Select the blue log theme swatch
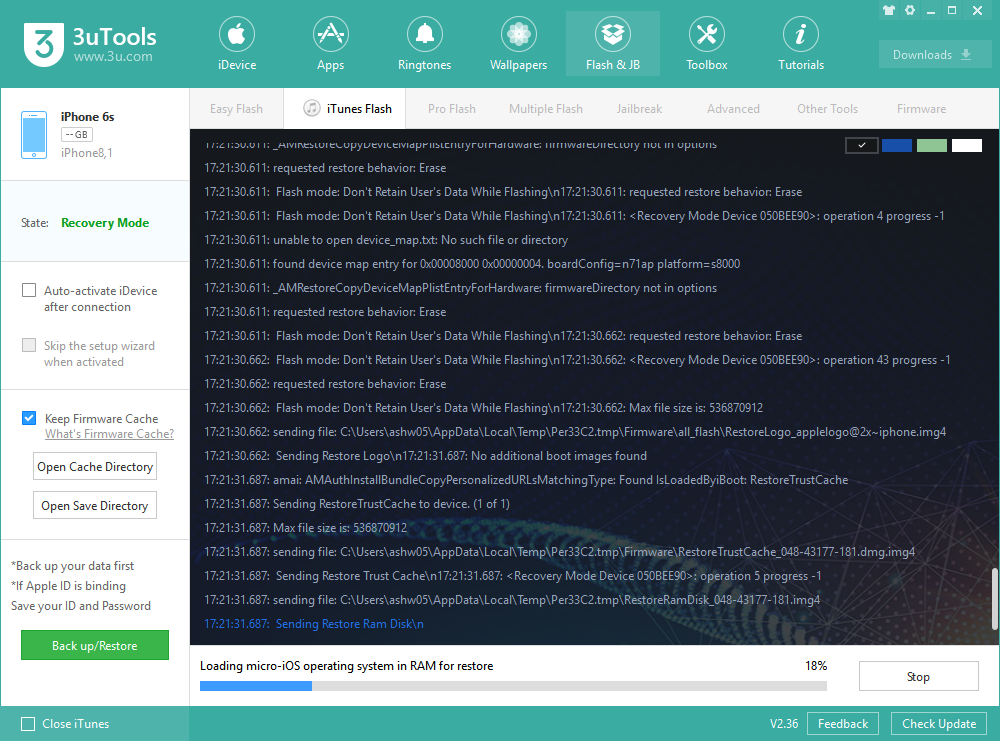 [x=897, y=145]
